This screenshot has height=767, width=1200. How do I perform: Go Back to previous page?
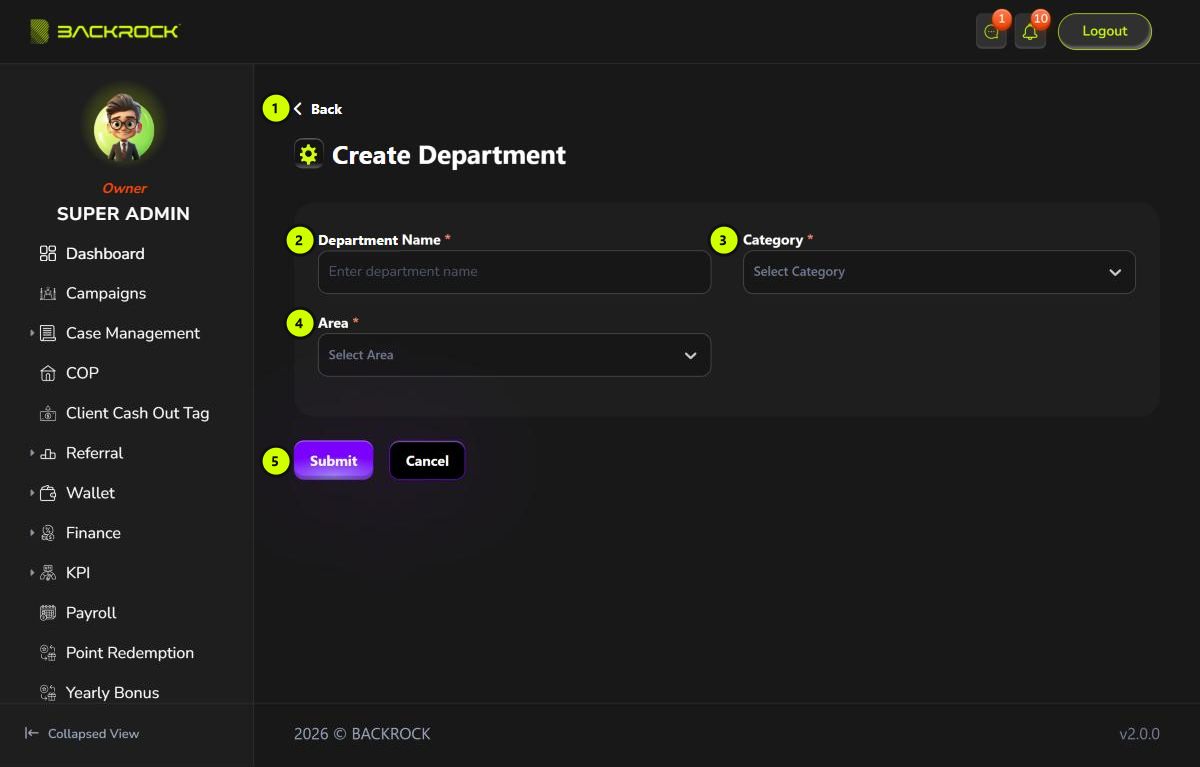point(317,109)
